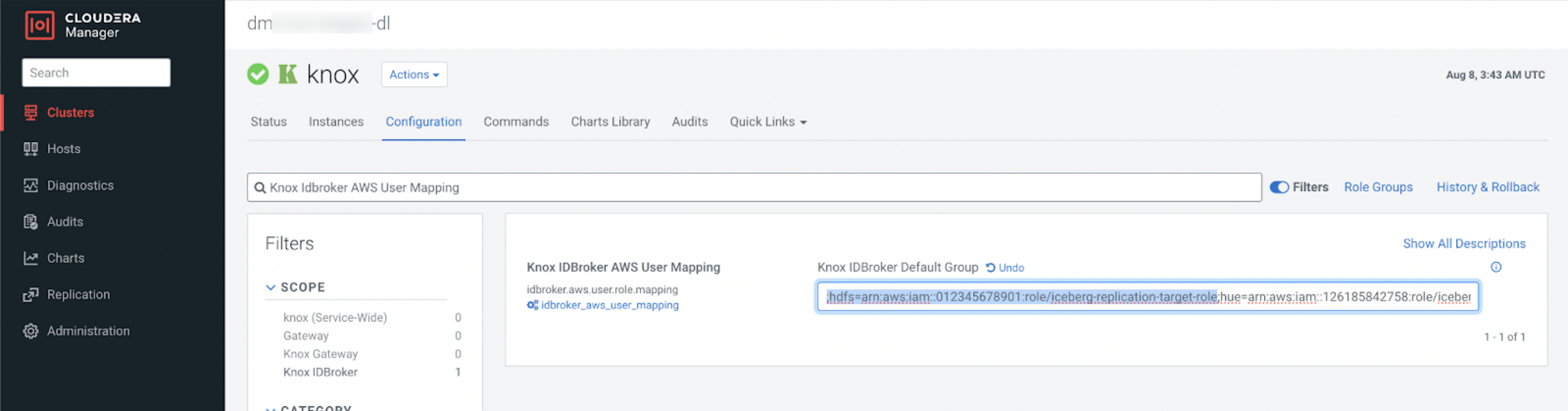The image size is (1568, 411).
Task: Open Role Groups link
Action: pos(1378,187)
